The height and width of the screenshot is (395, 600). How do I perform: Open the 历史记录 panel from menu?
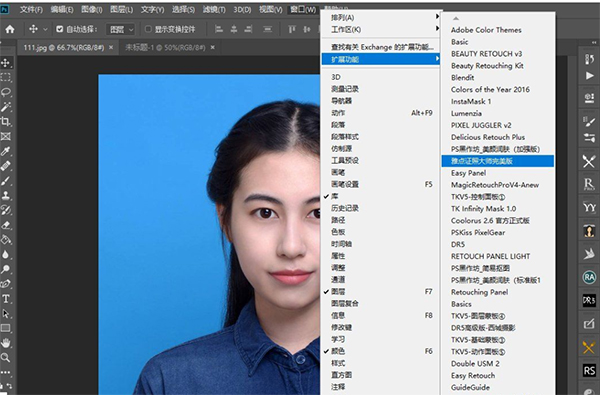(380, 208)
